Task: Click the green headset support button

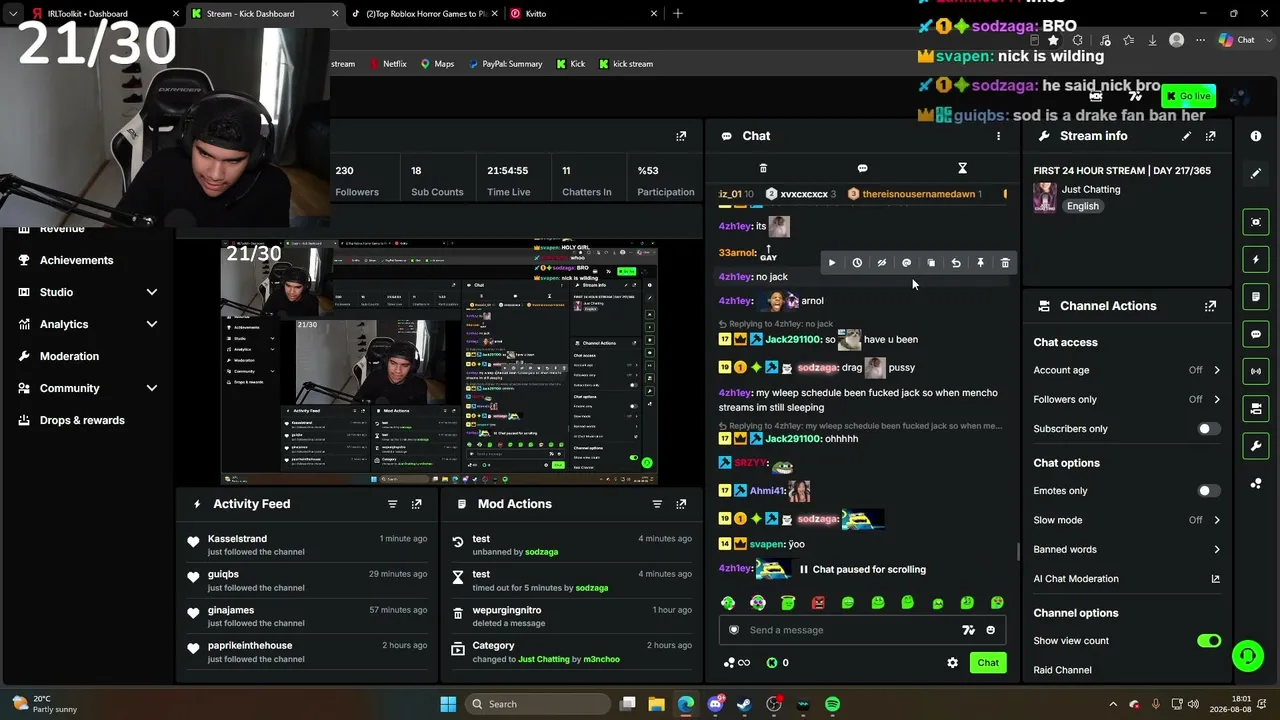Action: point(1248,656)
